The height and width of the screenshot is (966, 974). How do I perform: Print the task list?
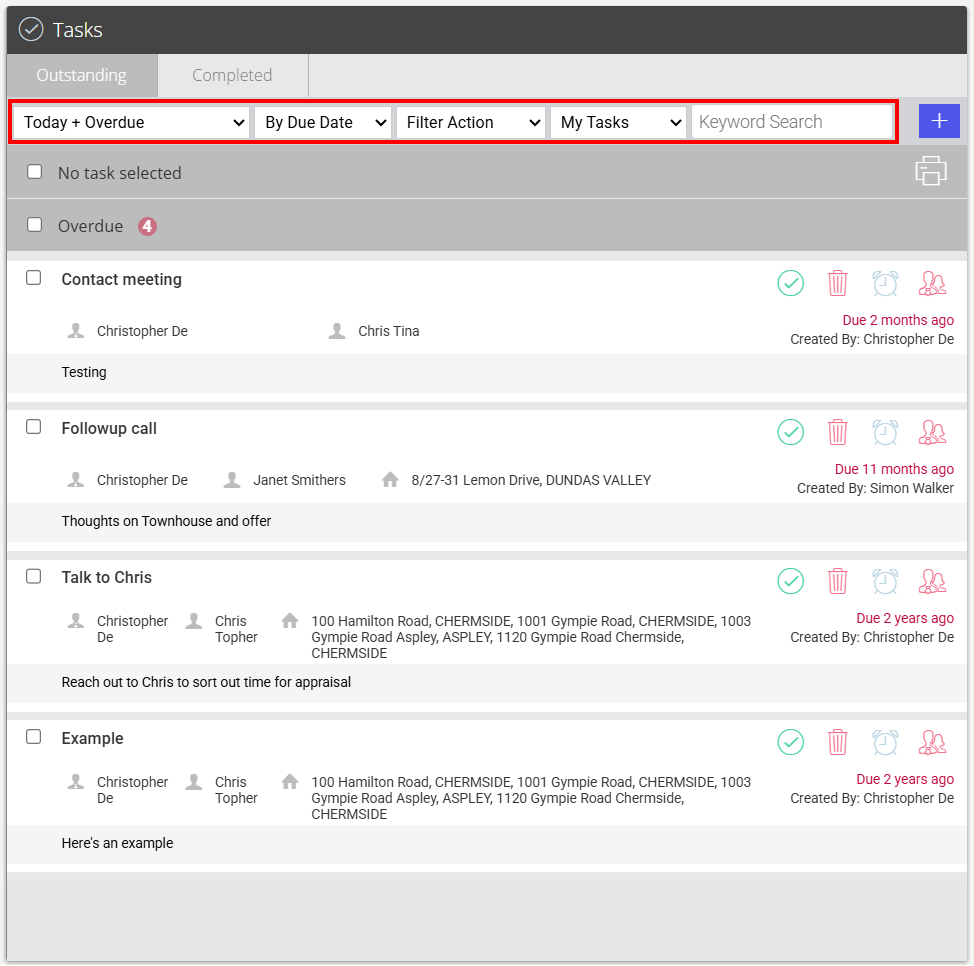(x=931, y=171)
